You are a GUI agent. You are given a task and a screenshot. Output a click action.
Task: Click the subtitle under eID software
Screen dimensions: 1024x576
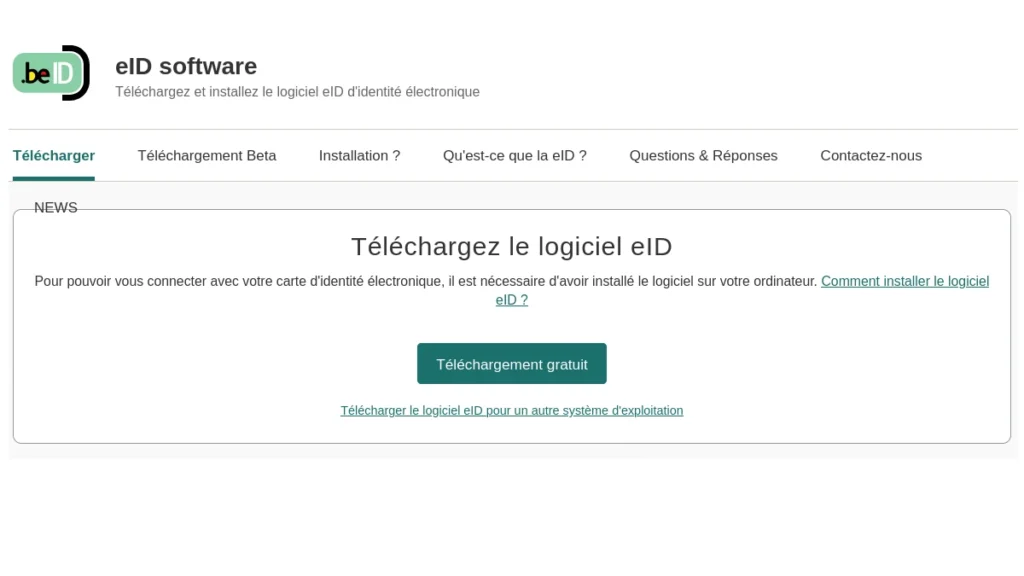pos(297,92)
